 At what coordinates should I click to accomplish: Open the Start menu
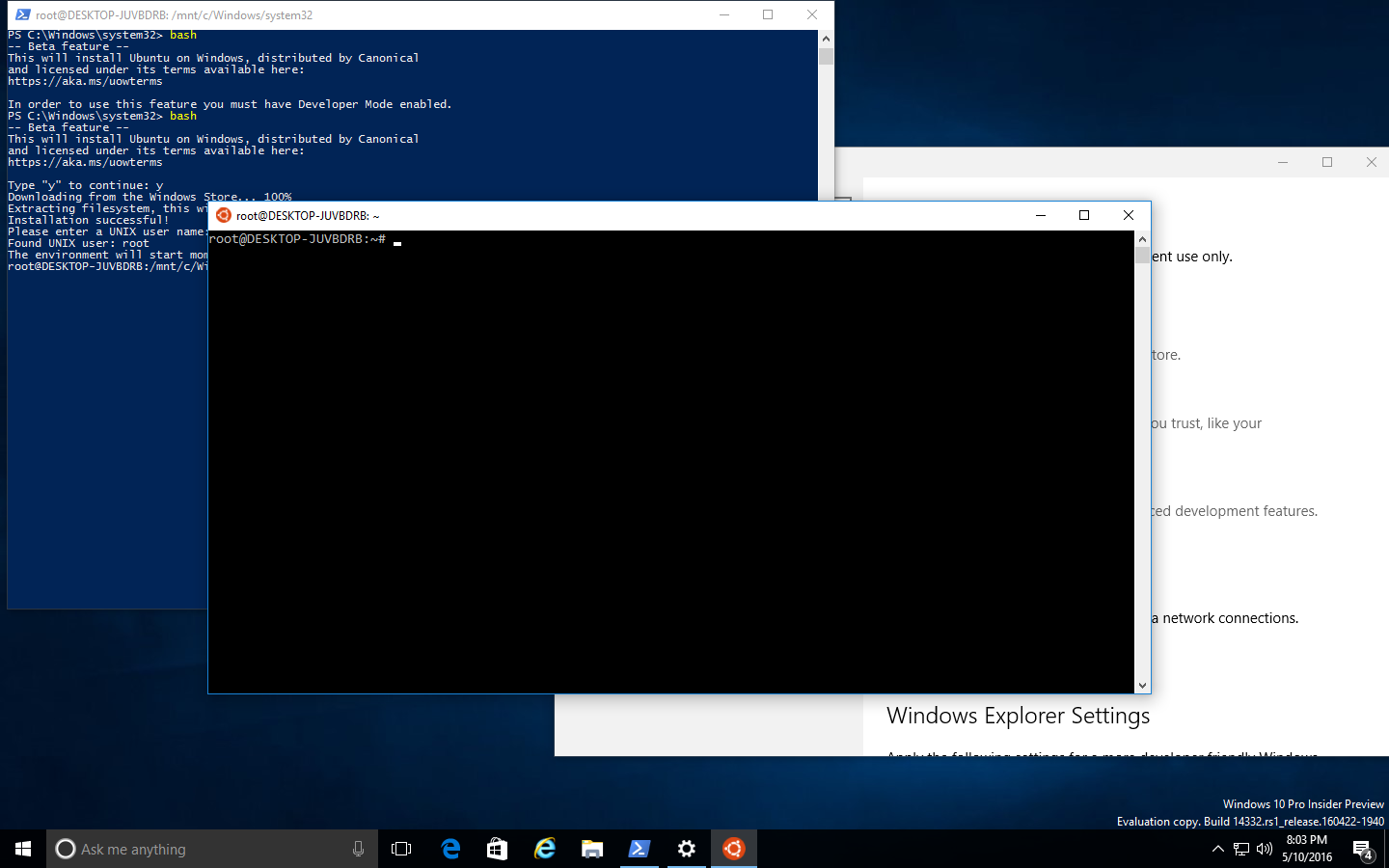(21, 849)
